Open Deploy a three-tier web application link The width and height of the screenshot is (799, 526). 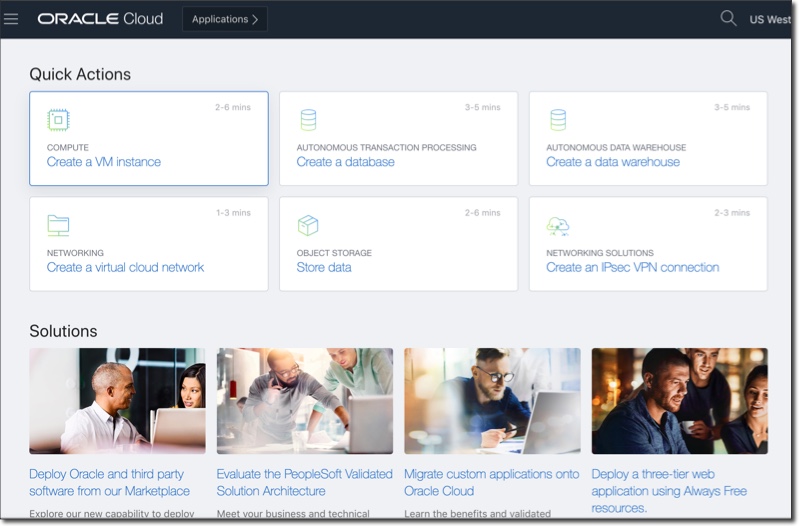(669, 491)
